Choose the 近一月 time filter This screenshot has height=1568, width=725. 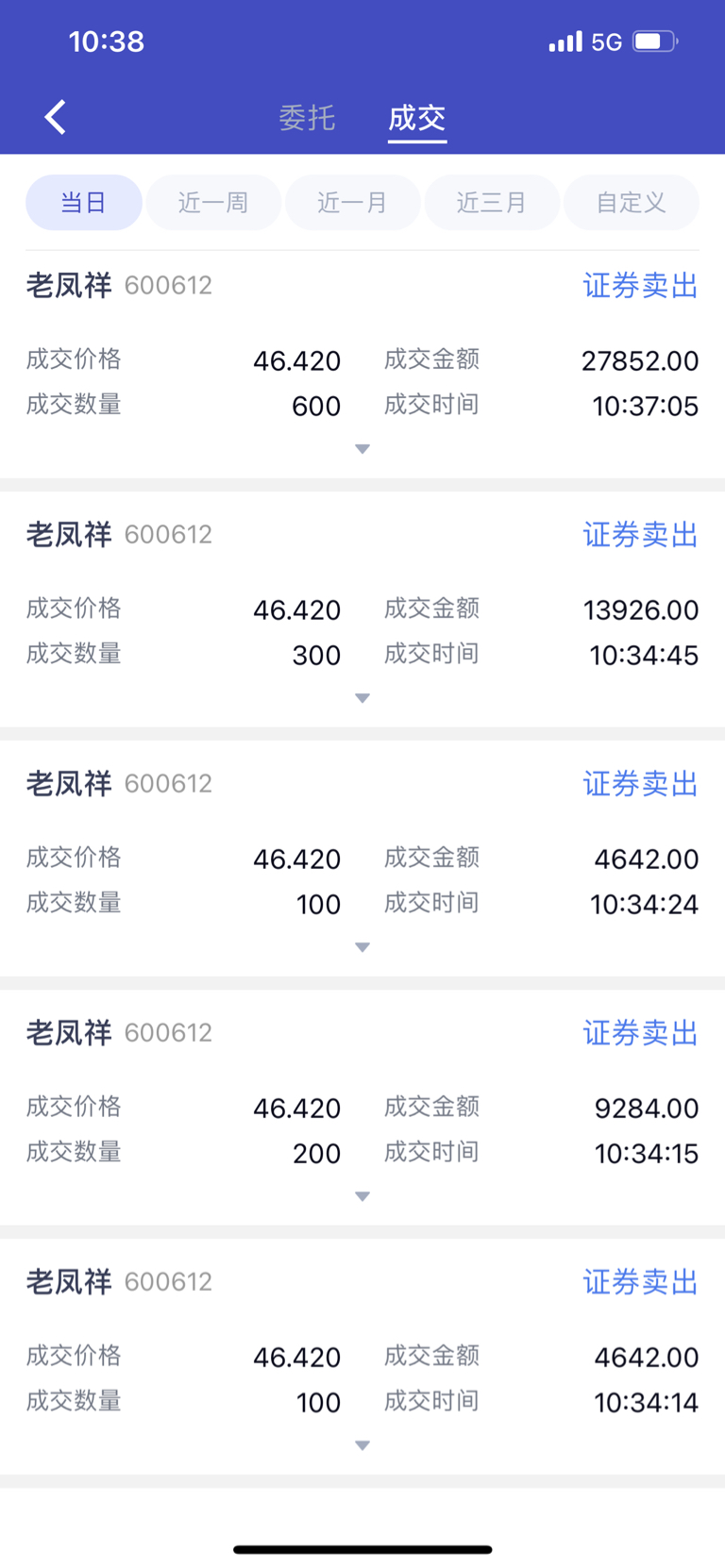tap(352, 203)
